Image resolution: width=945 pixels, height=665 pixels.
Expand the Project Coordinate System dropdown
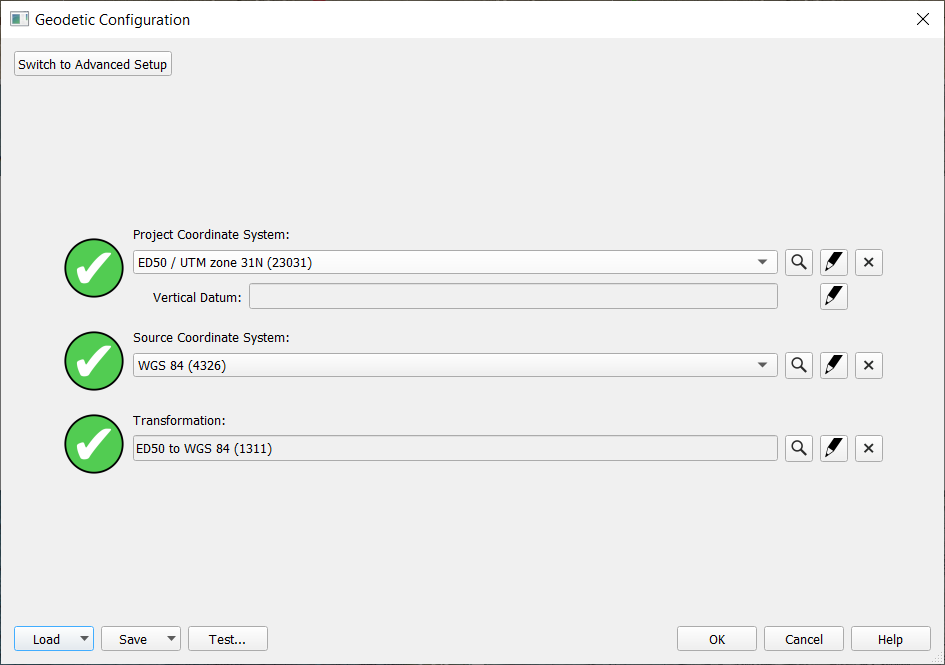[765, 262]
